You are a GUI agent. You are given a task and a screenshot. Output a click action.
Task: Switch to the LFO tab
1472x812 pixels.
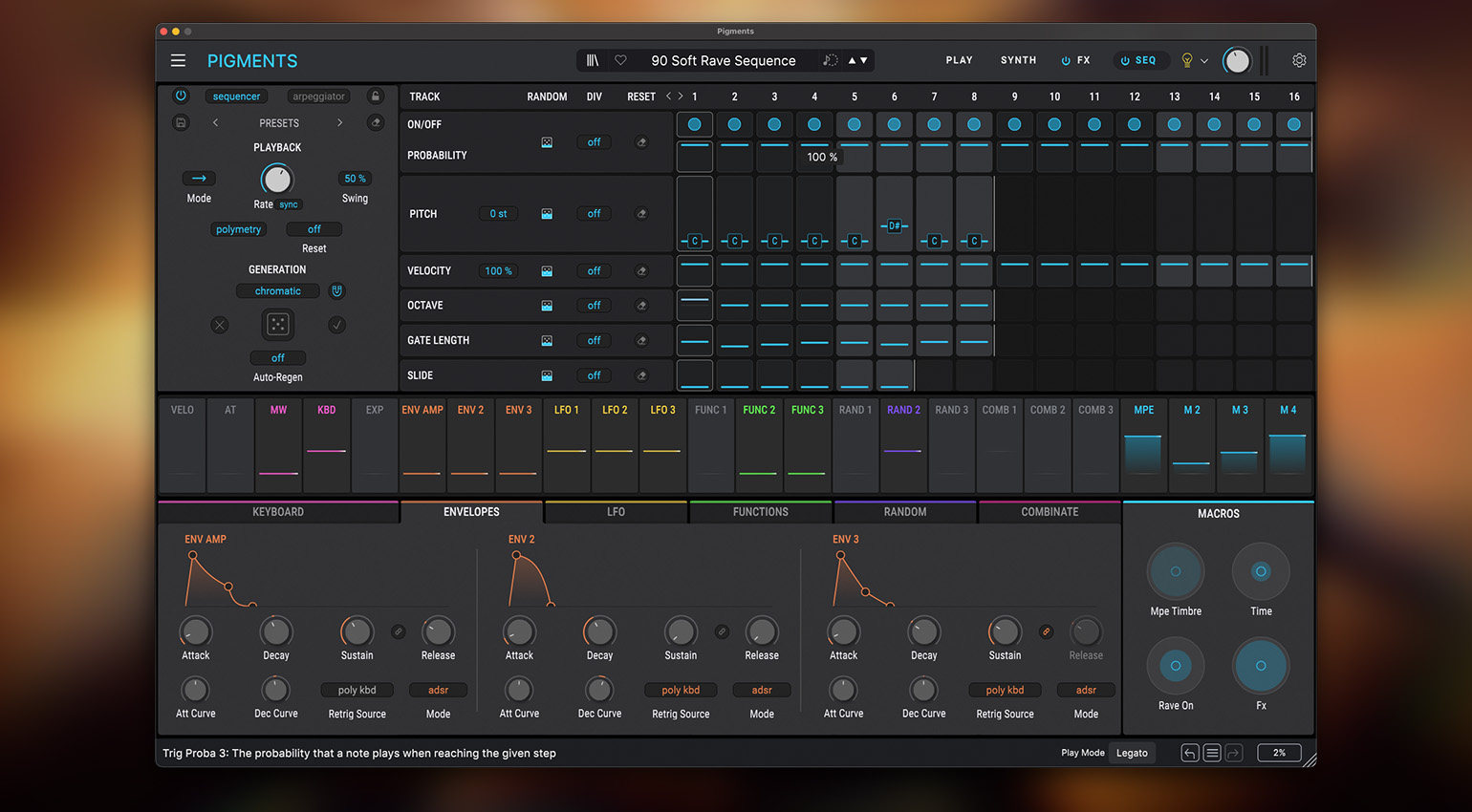(x=616, y=512)
